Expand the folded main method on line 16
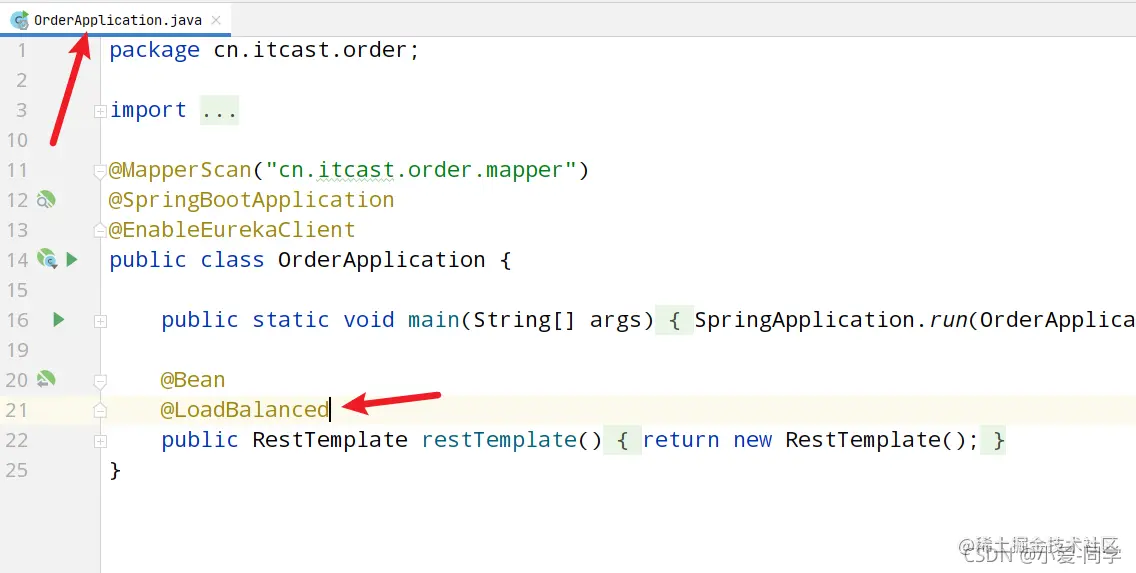1136x573 pixels. 100,321
